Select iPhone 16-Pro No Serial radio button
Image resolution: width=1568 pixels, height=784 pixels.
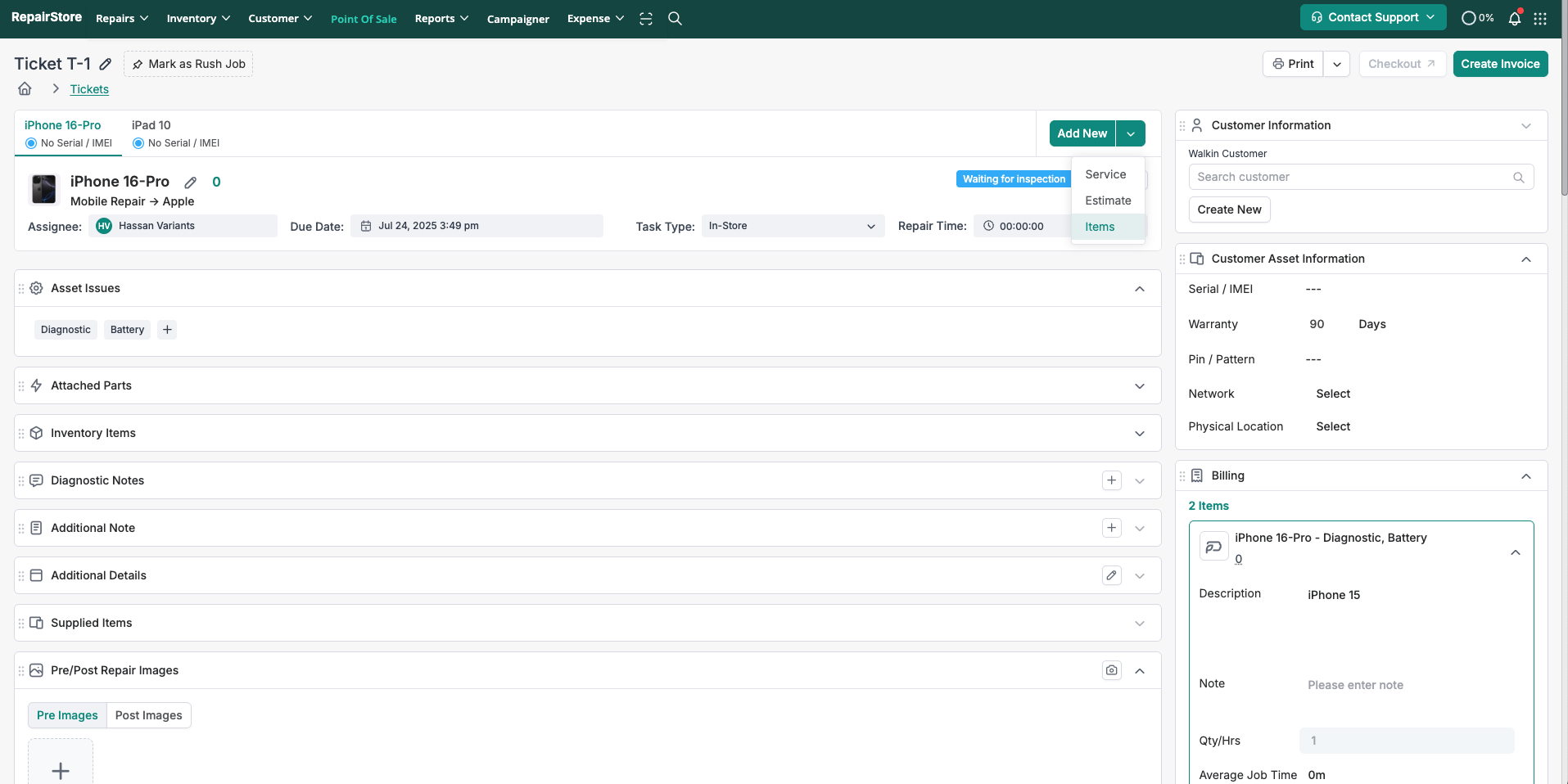(x=31, y=143)
